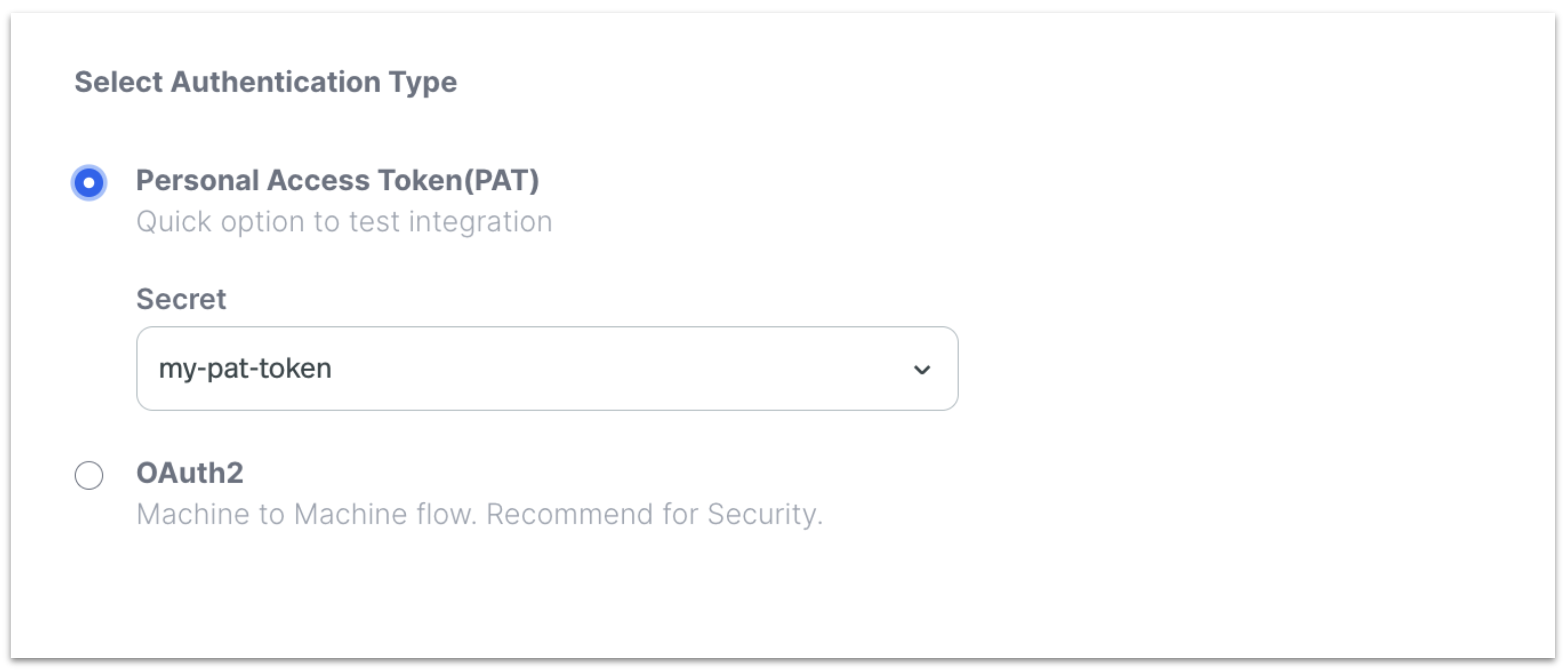Click empty middle area of Secret combo box

coord(608,368)
